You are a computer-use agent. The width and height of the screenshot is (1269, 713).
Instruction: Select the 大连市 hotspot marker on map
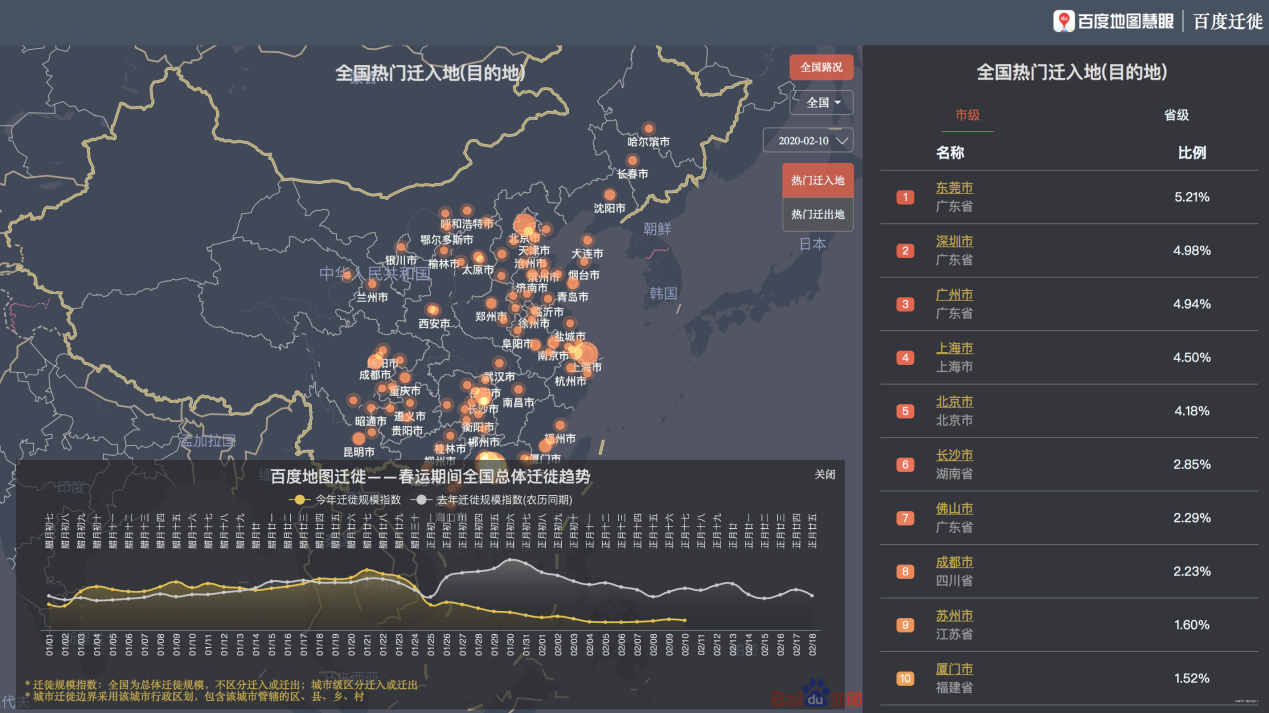pyautogui.click(x=587, y=241)
